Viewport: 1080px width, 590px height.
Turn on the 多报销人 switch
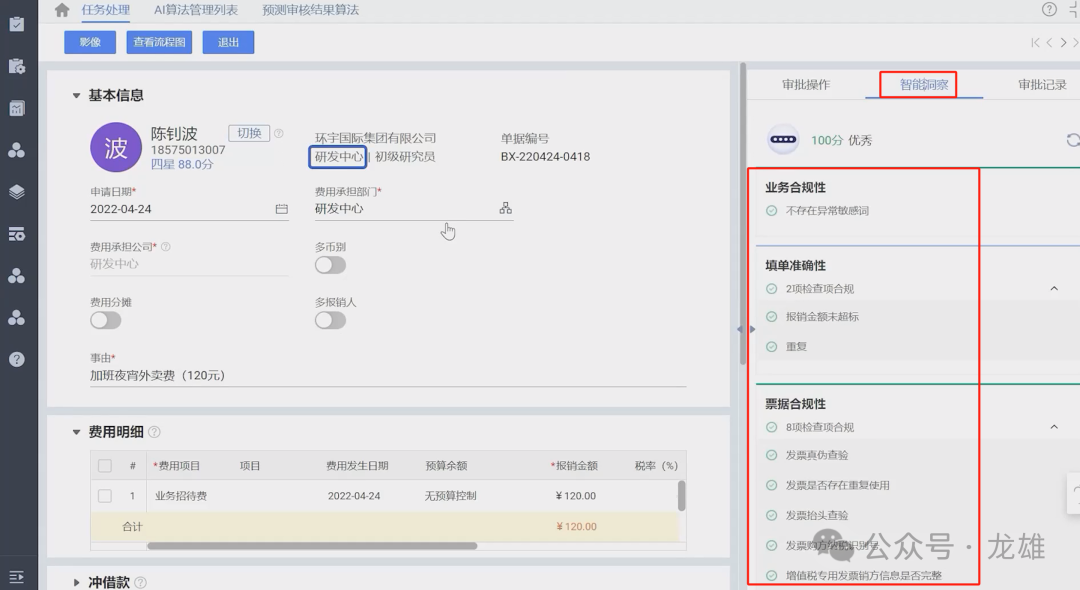point(330,320)
